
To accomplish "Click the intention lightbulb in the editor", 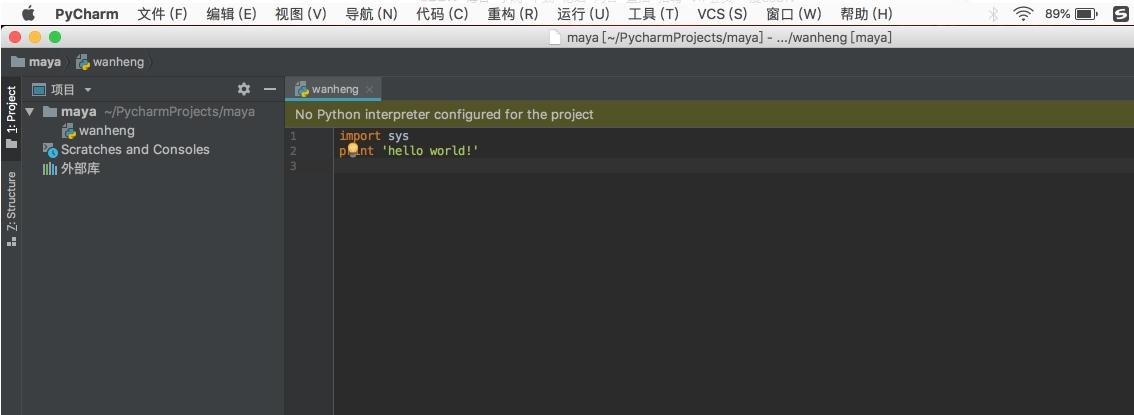I will (352, 150).
